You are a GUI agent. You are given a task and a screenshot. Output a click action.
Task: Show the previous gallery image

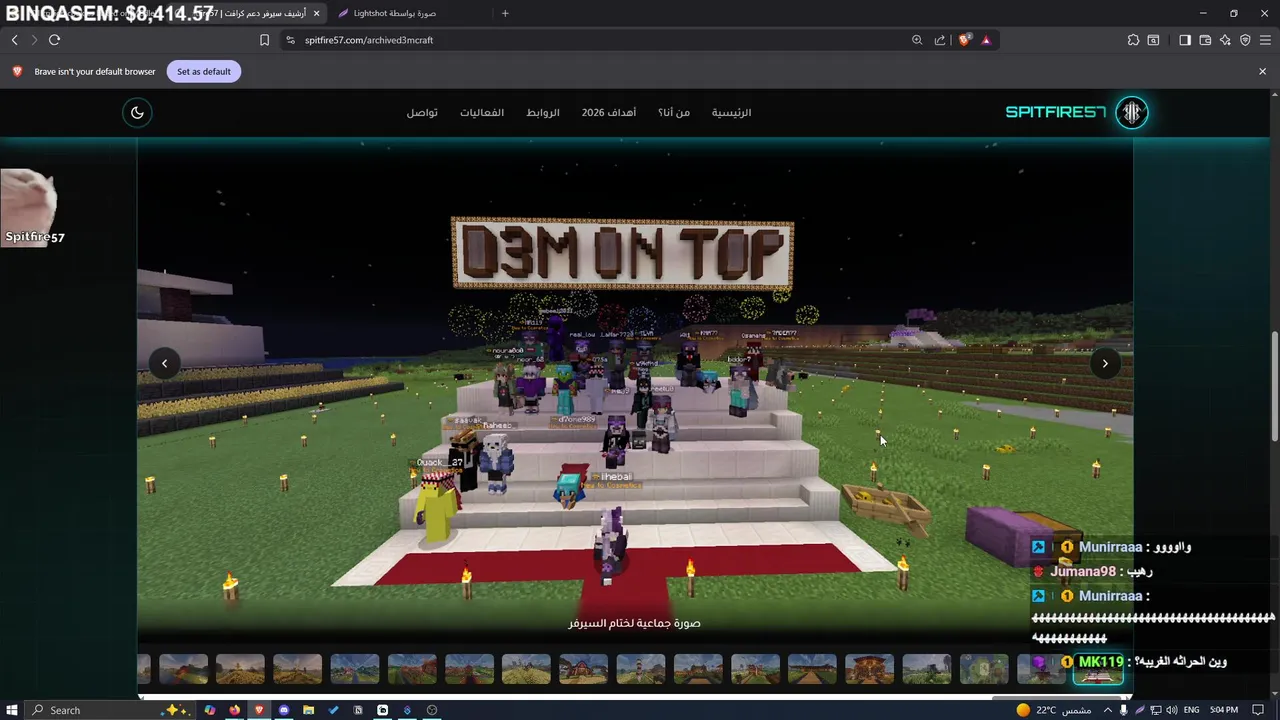pyautogui.click(x=164, y=363)
